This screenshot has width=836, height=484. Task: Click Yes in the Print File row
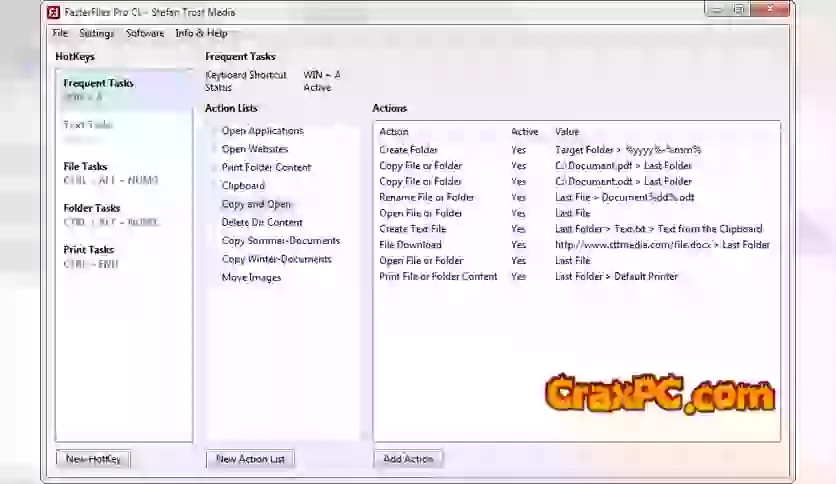pyautogui.click(x=518, y=276)
